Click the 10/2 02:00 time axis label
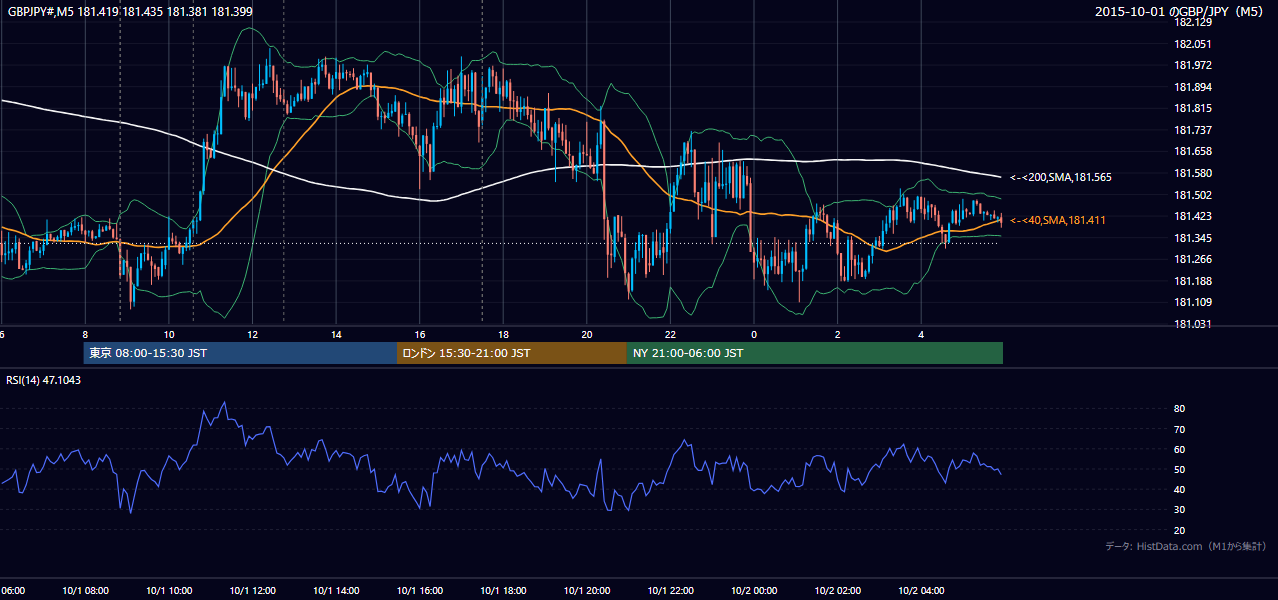 click(x=838, y=591)
